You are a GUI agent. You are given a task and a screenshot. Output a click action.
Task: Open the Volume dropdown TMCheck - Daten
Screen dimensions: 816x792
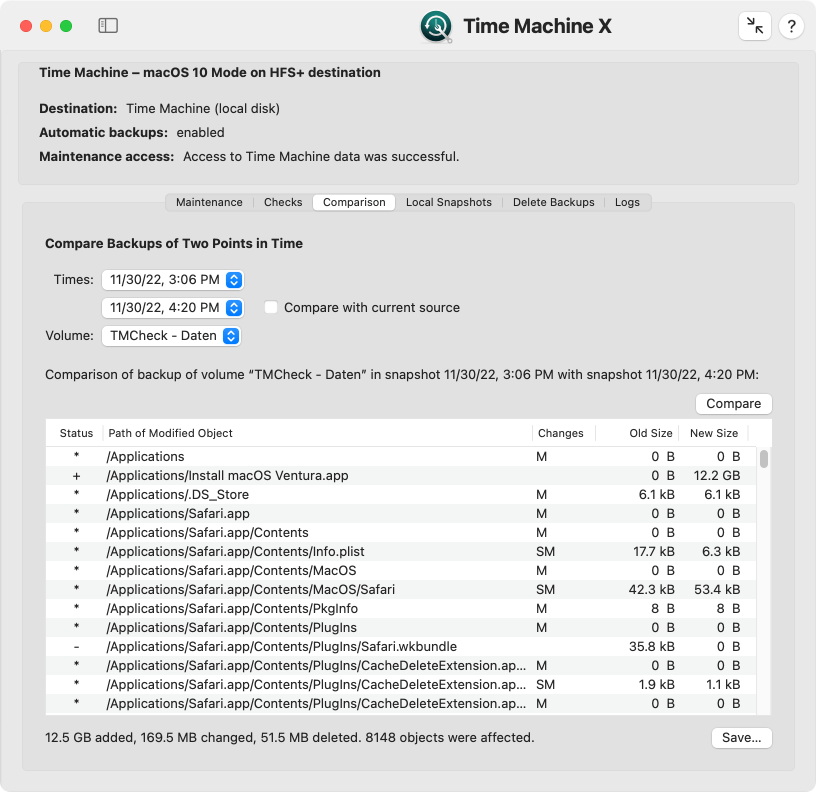tap(171, 336)
